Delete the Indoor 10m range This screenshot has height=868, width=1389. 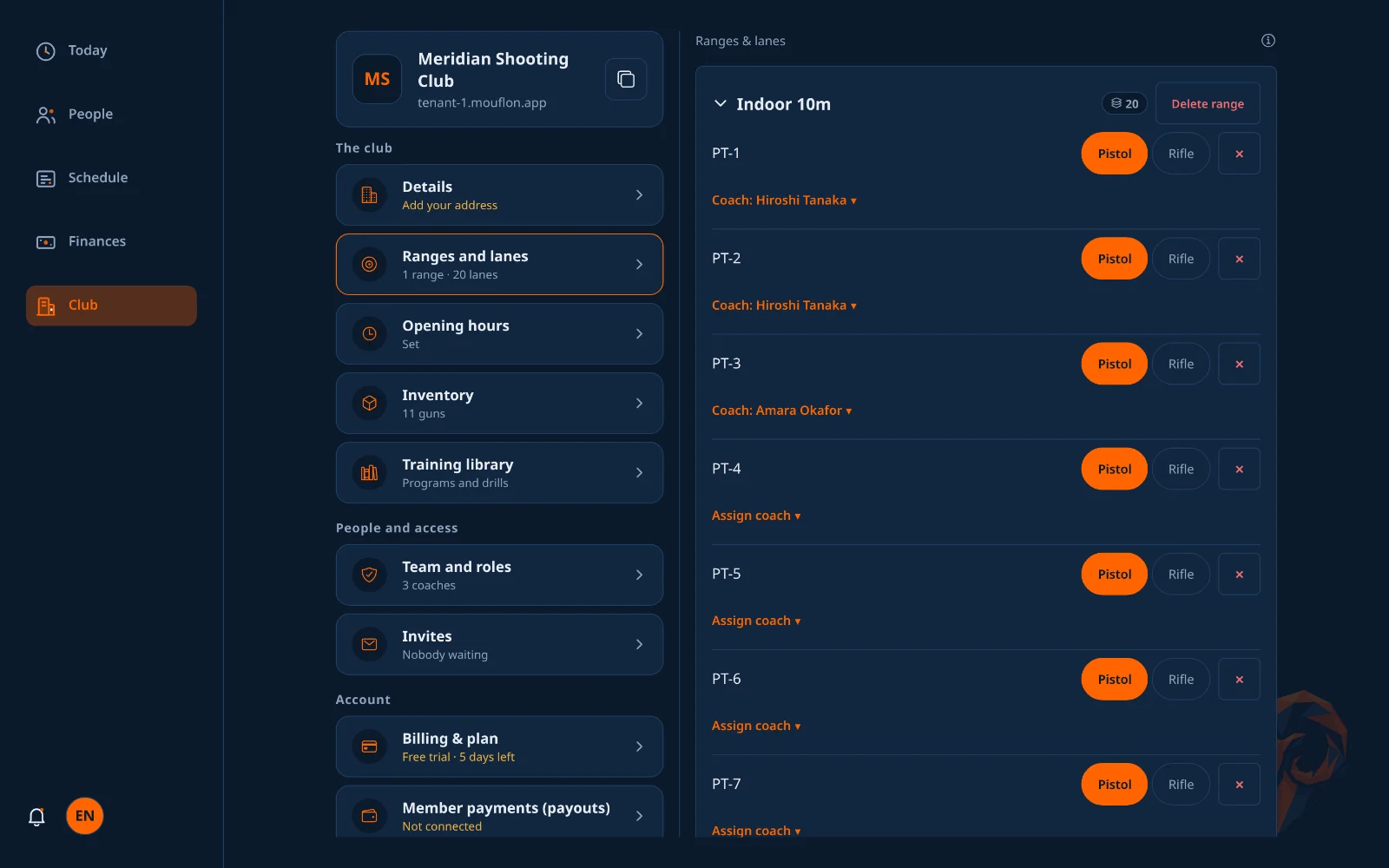[x=1208, y=103]
